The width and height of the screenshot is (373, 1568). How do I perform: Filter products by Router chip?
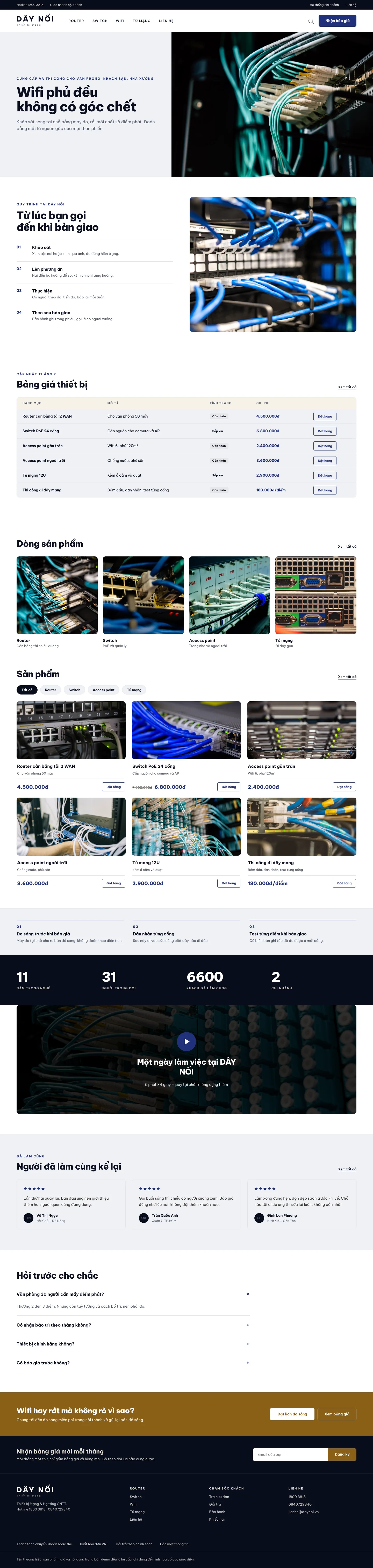coord(51,690)
